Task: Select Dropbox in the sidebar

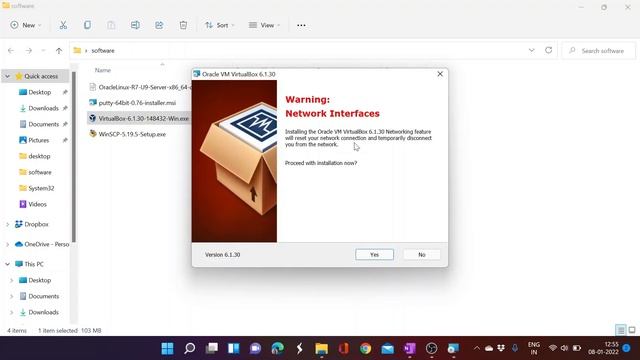Action: pyautogui.click(x=36, y=224)
